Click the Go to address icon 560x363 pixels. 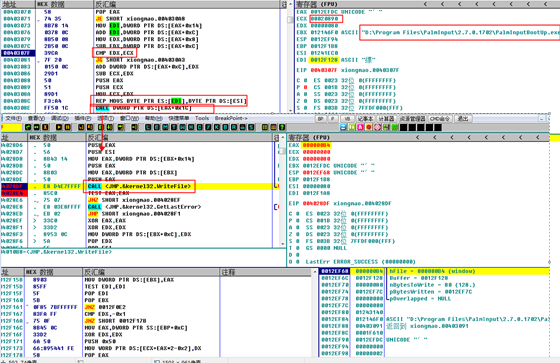pos(134,127)
